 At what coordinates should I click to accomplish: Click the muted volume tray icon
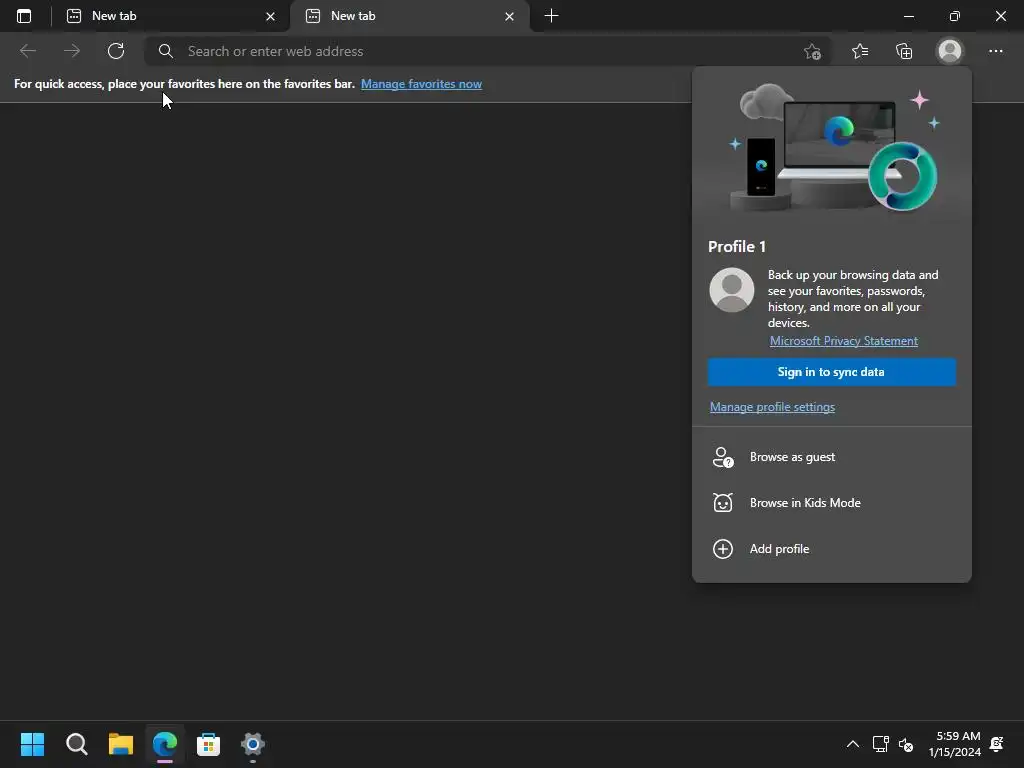pos(906,744)
